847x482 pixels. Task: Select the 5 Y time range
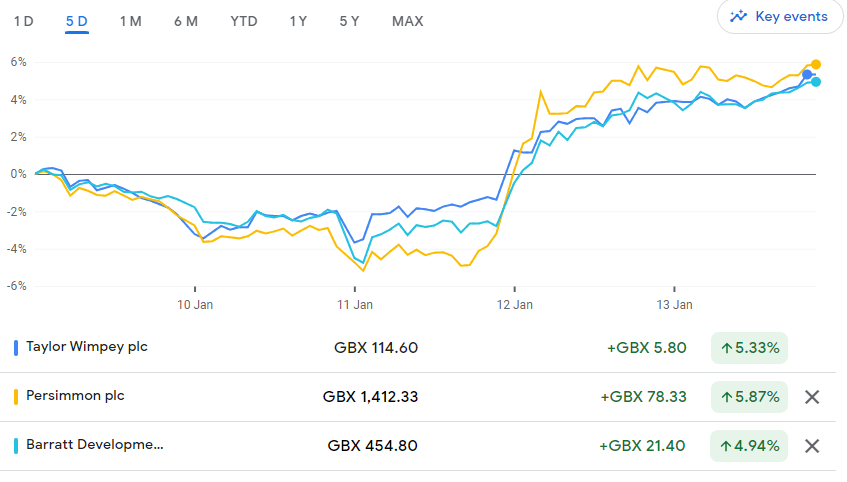coord(349,21)
